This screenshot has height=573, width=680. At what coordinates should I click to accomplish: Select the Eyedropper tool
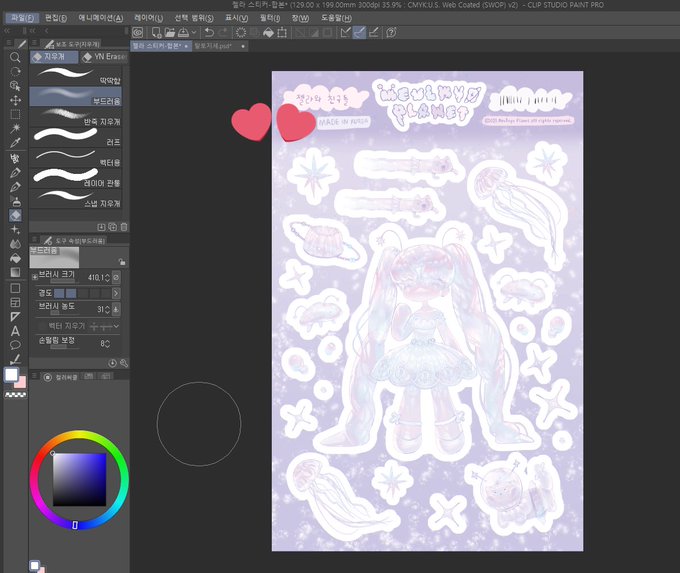15,142
